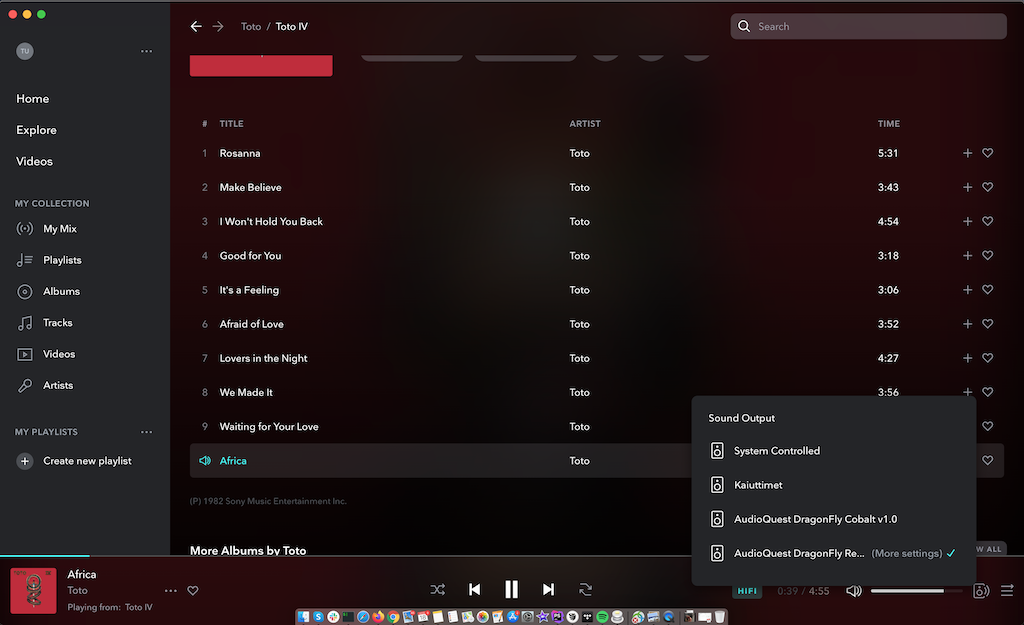Open Videos under My Collection
Screen dimensions: 1024x625
click(59, 354)
